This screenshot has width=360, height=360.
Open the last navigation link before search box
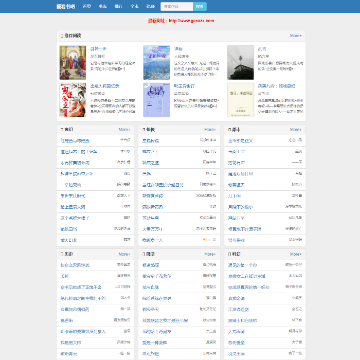click(x=151, y=6)
